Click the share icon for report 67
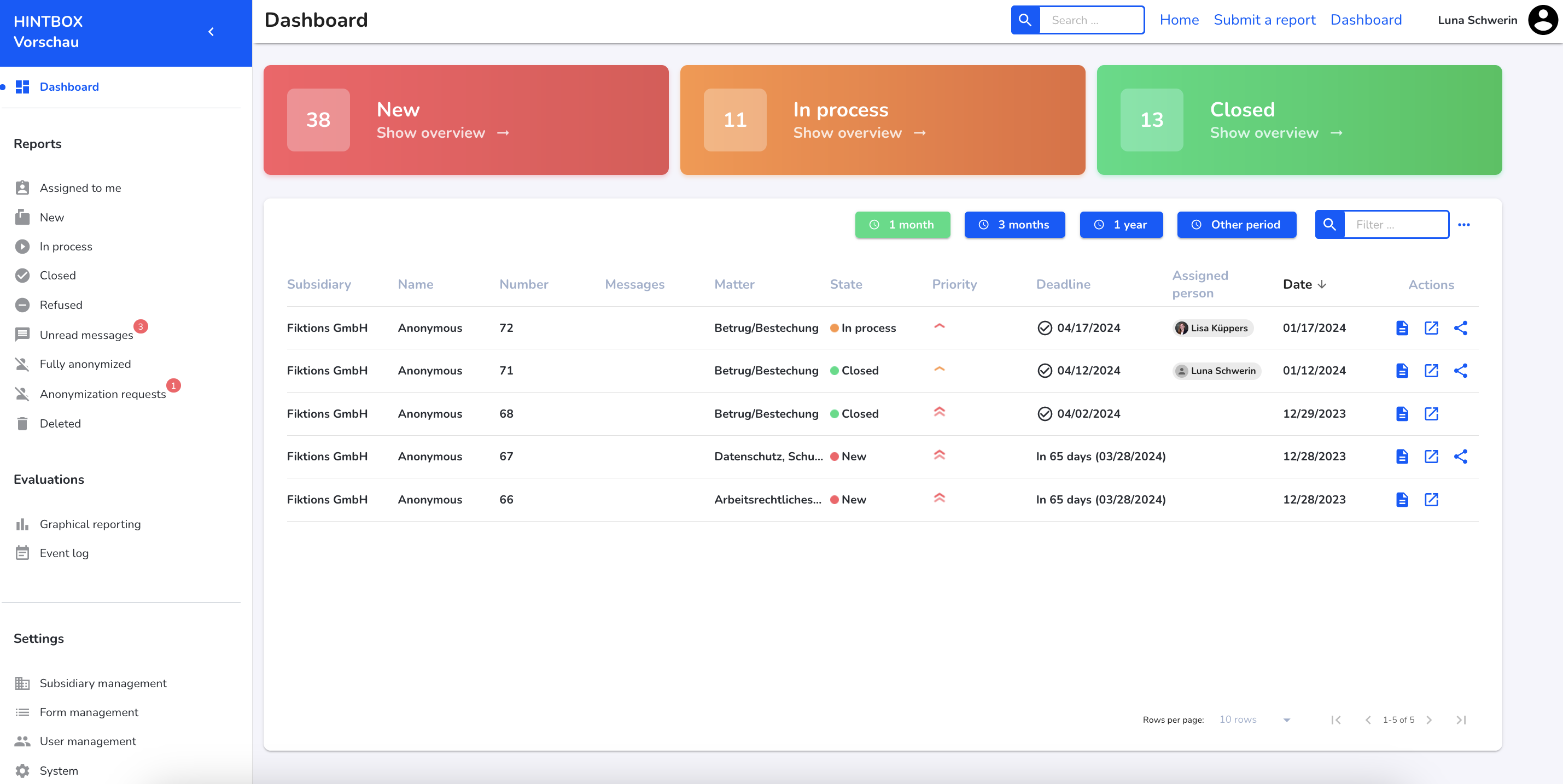Screen dimensions: 1563x784 pos(1461,456)
